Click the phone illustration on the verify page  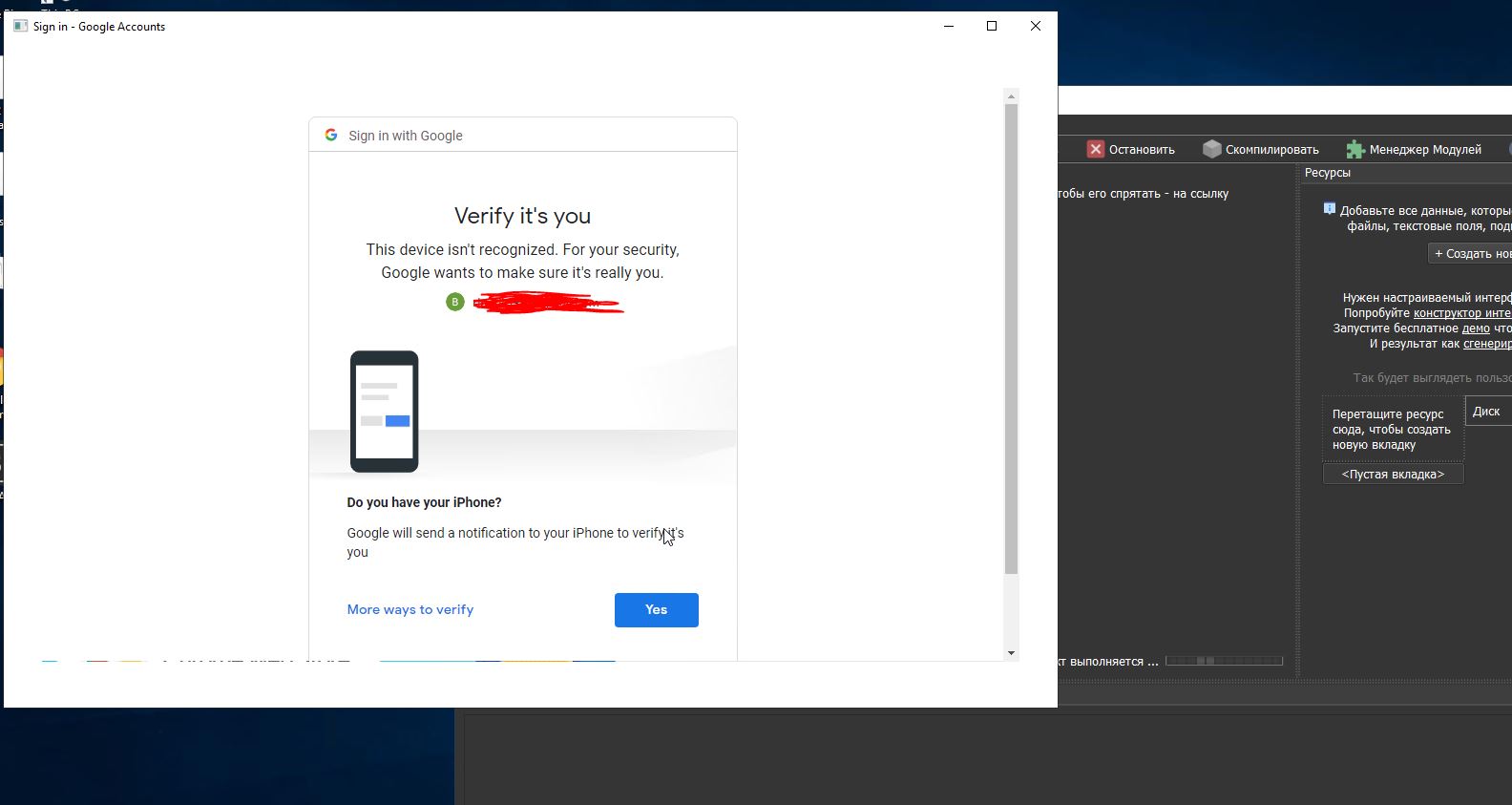(x=385, y=412)
